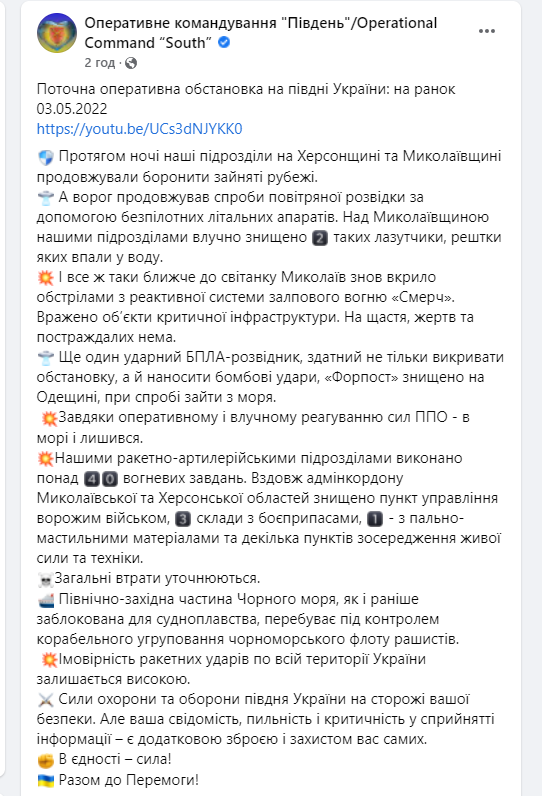Click the blue verified badge icon
This screenshot has height=796, width=542.
(x=224, y=43)
